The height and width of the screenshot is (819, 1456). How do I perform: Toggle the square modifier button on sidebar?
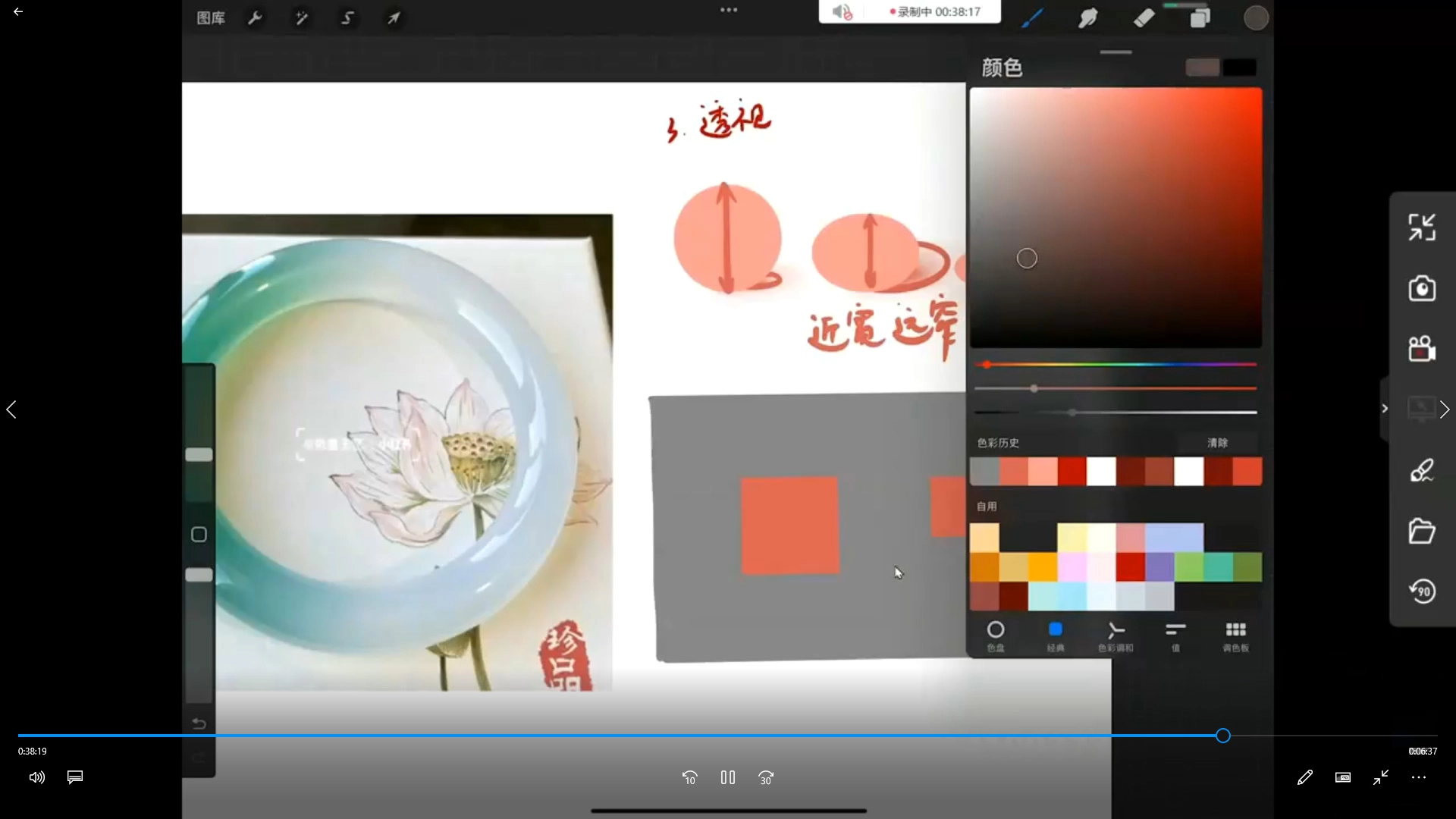coord(199,535)
